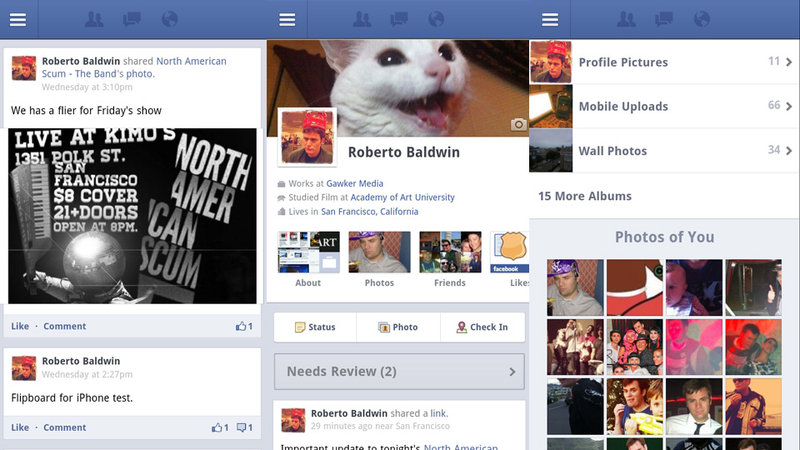Like the Kimo's flier post
The height and width of the screenshot is (450, 800).
pos(20,326)
